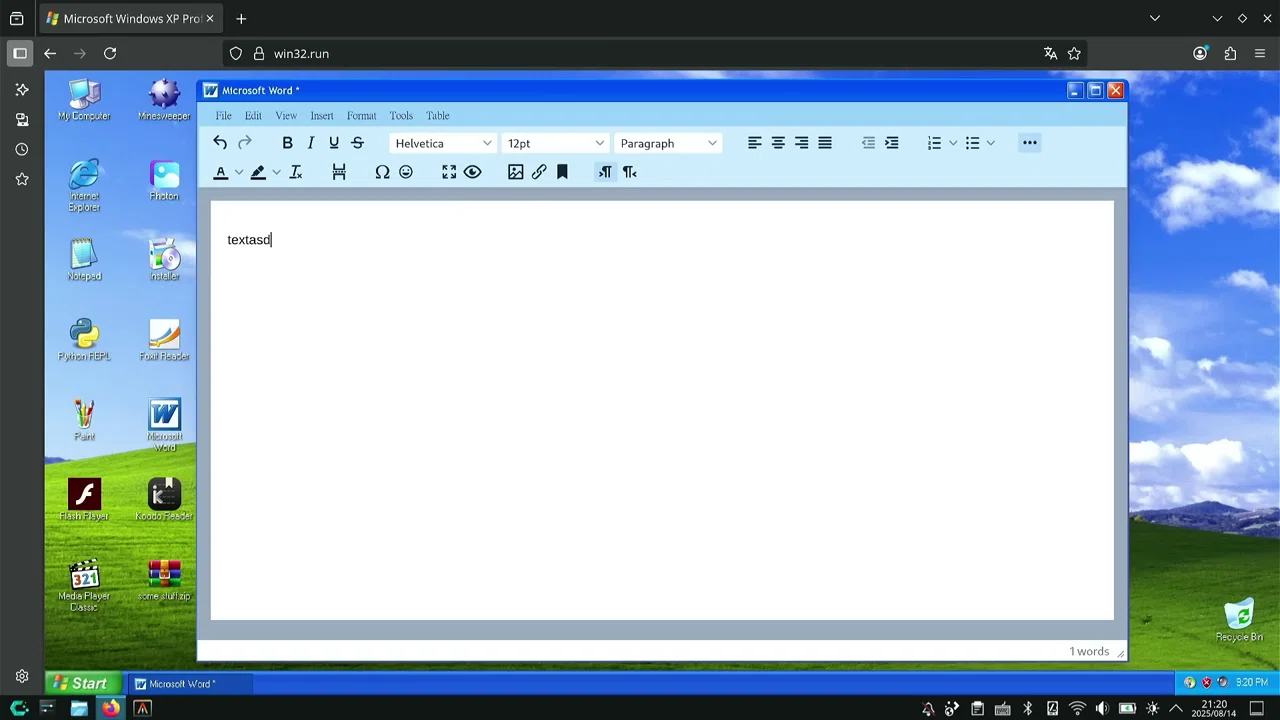
Task: Open the File menu in Word
Action: click(224, 116)
